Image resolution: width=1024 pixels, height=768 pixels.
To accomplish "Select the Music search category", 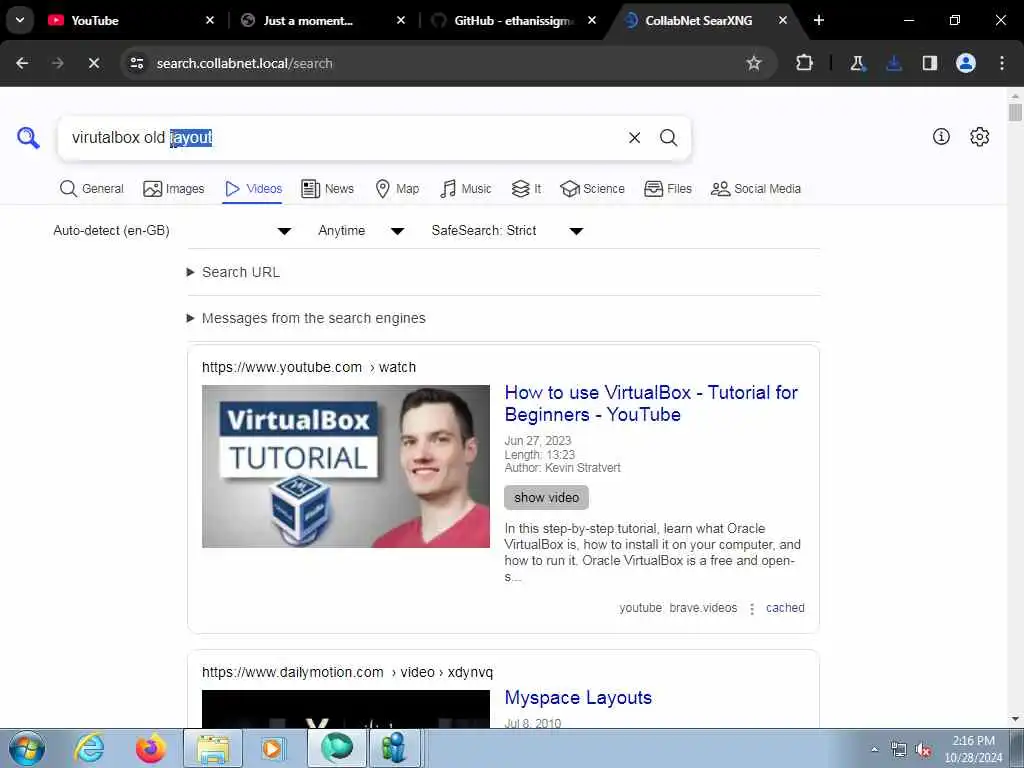I will tap(466, 189).
